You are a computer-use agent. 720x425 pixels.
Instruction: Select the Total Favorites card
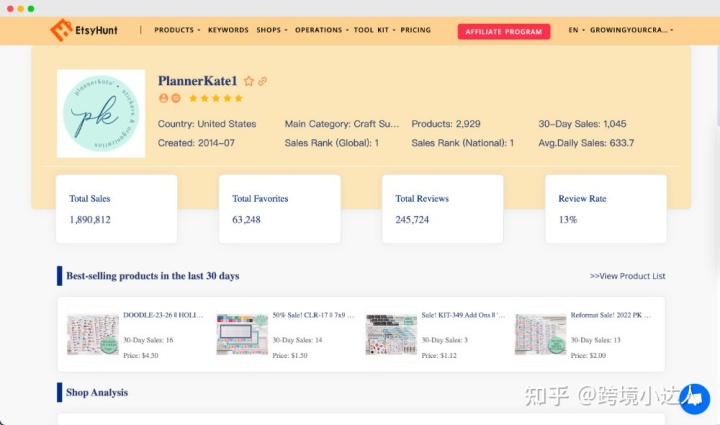[x=280, y=209]
